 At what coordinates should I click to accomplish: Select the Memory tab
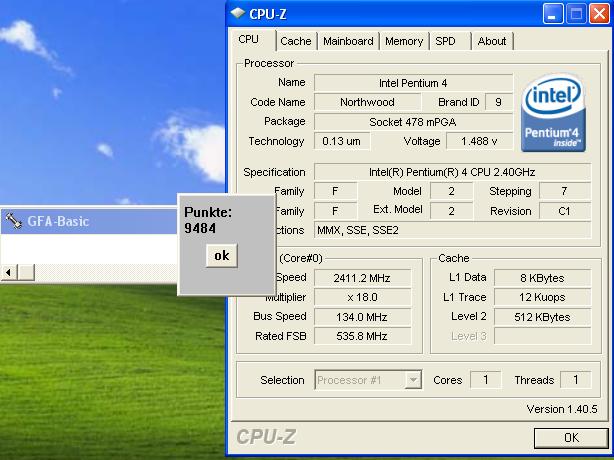click(x=404, y=41)
